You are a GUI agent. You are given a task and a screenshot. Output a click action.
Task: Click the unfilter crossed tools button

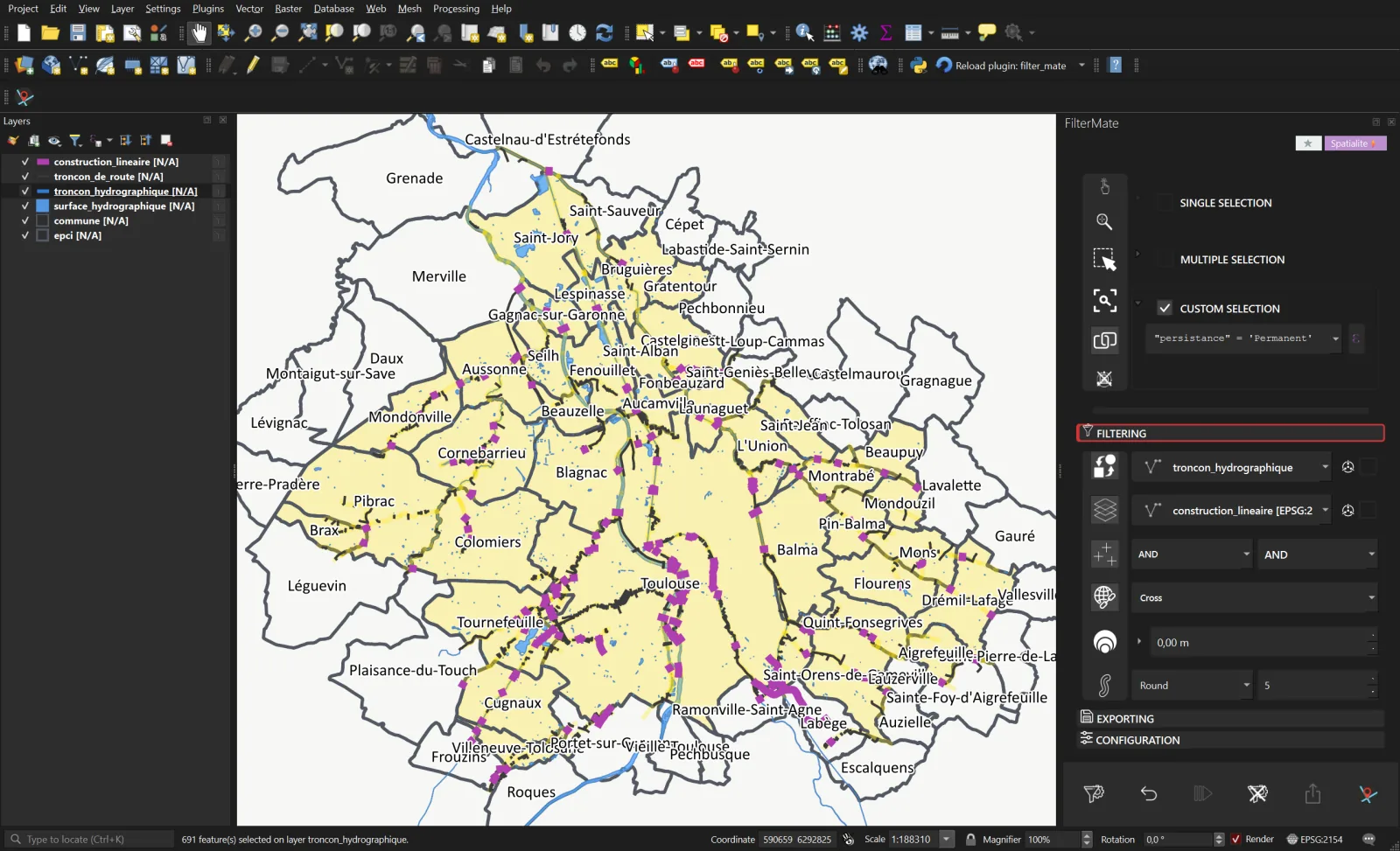tap(1257, 793)
